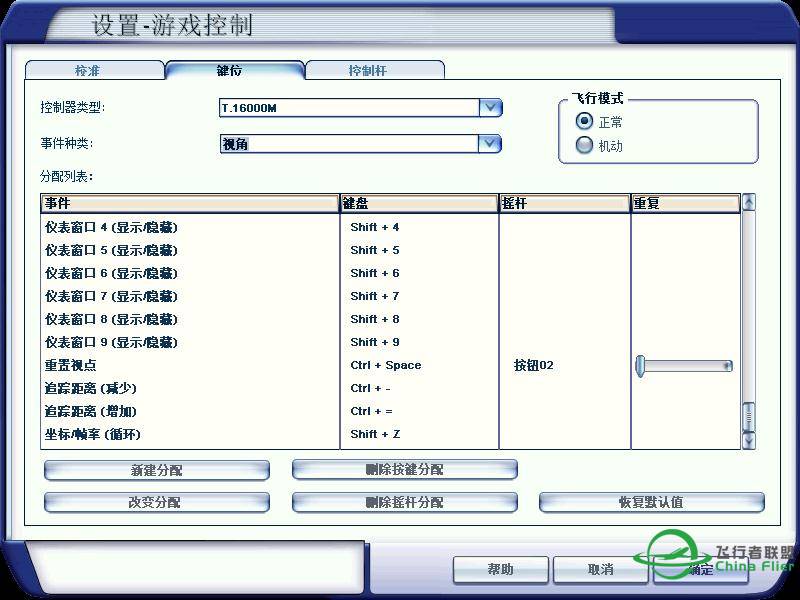Viewport: 800px width, 600px height.
Task: Click the 删除按键分配 button
Action: pyautogui.click(x=404, y=469)
